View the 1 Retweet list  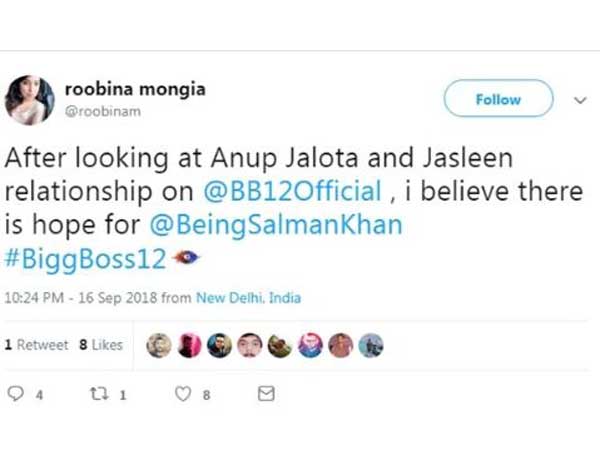[37, 344]
